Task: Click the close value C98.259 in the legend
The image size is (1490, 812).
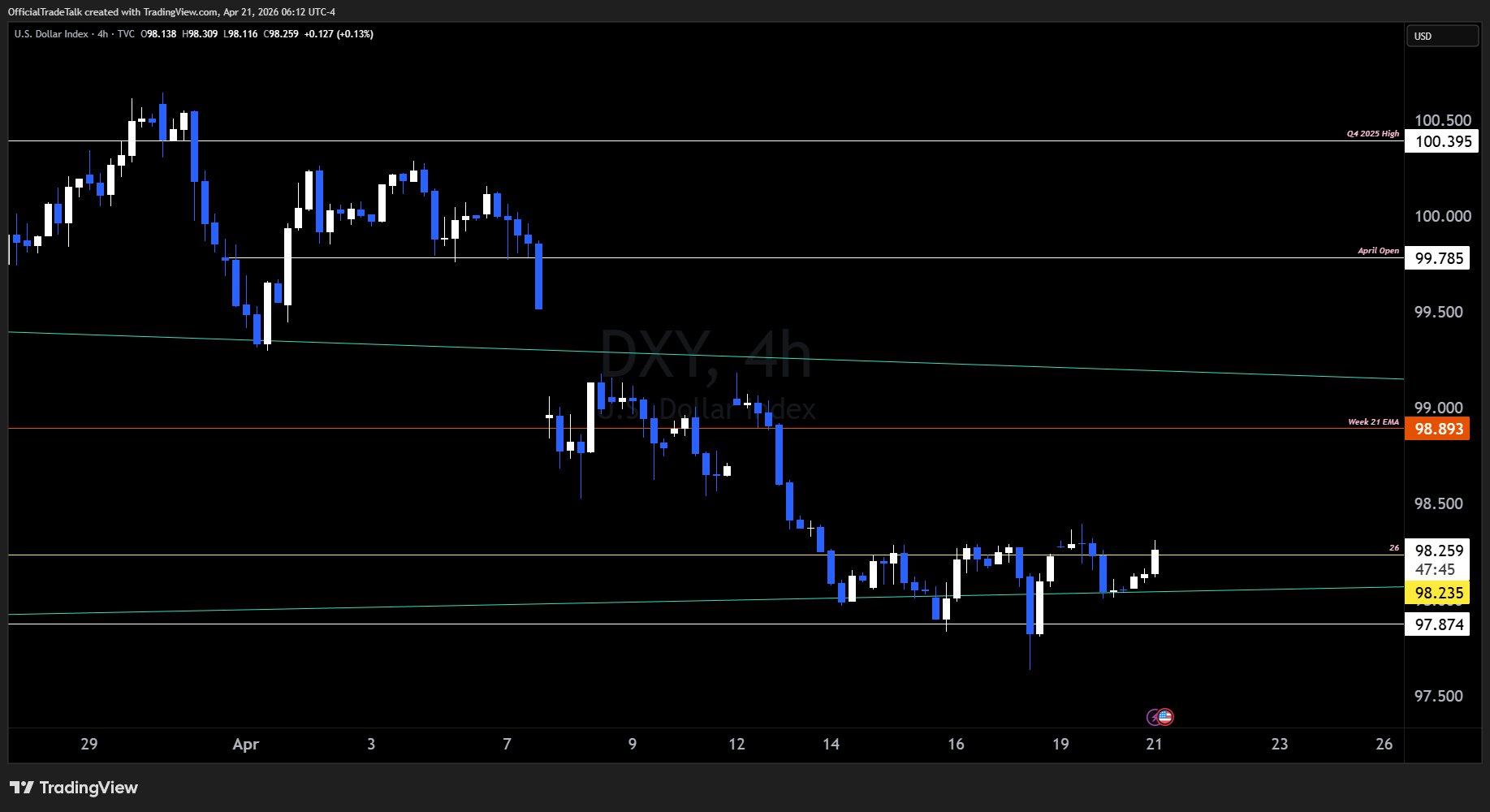Action: [281, 34]
